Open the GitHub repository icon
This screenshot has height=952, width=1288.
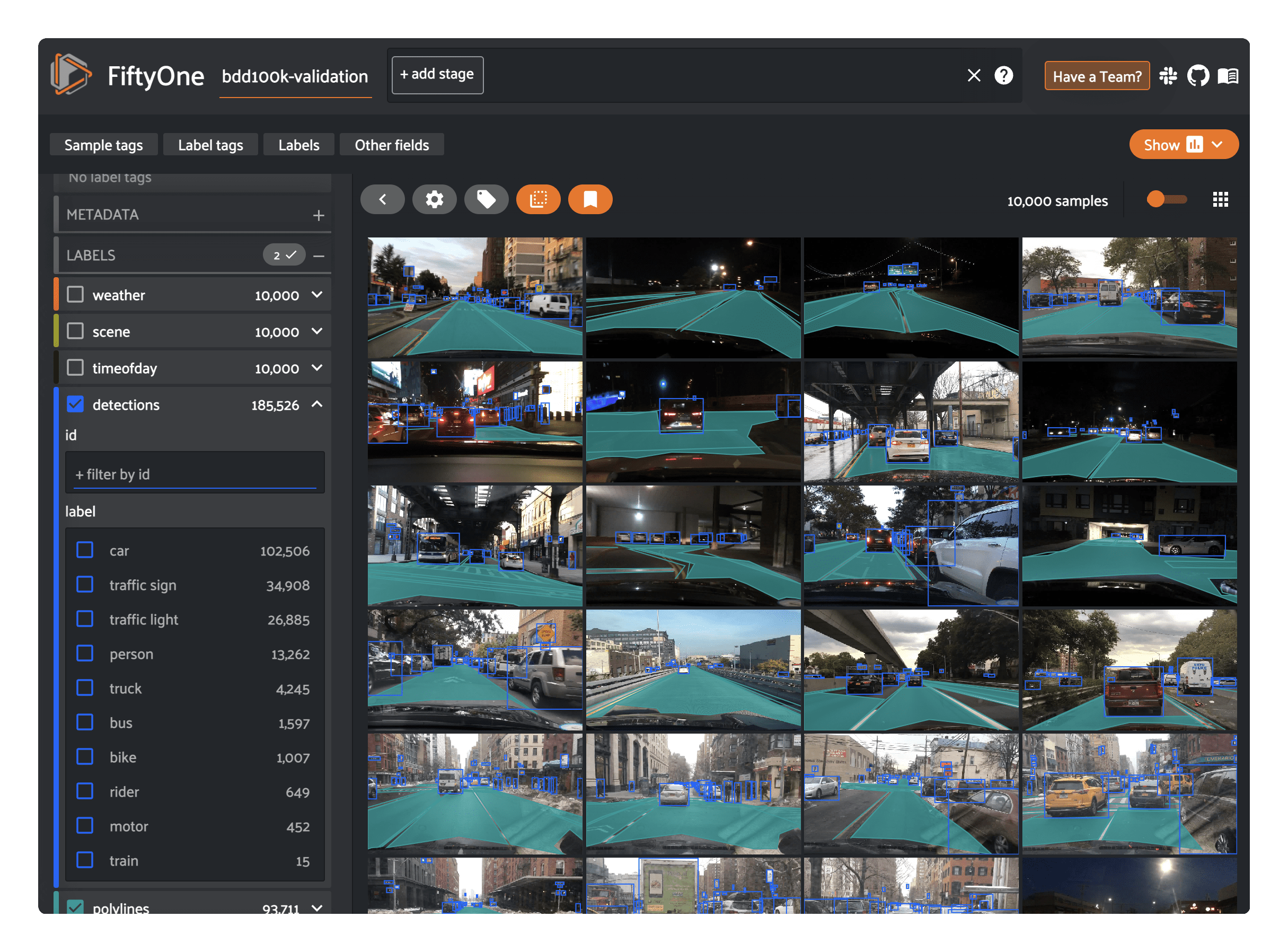1198,76
